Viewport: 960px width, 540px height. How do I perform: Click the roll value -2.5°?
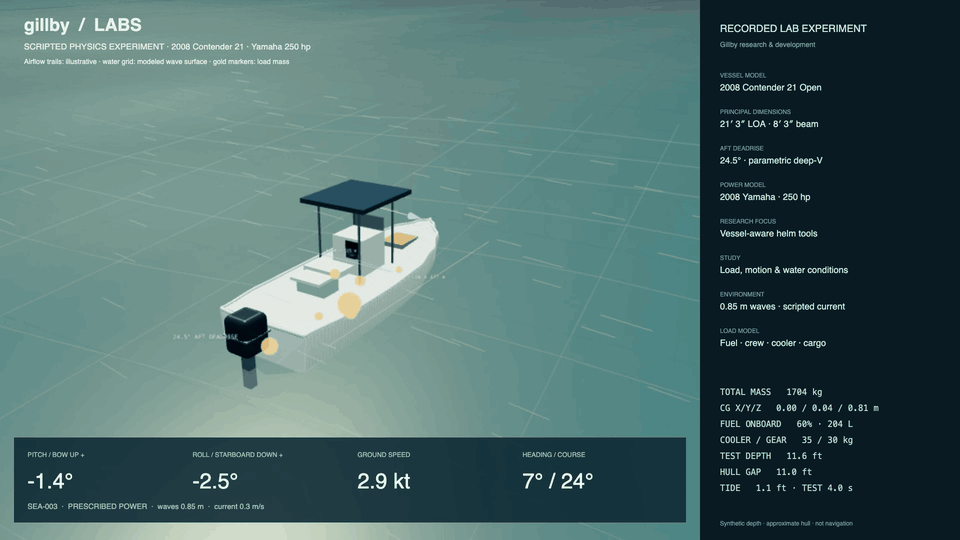[x=215, y=481]
